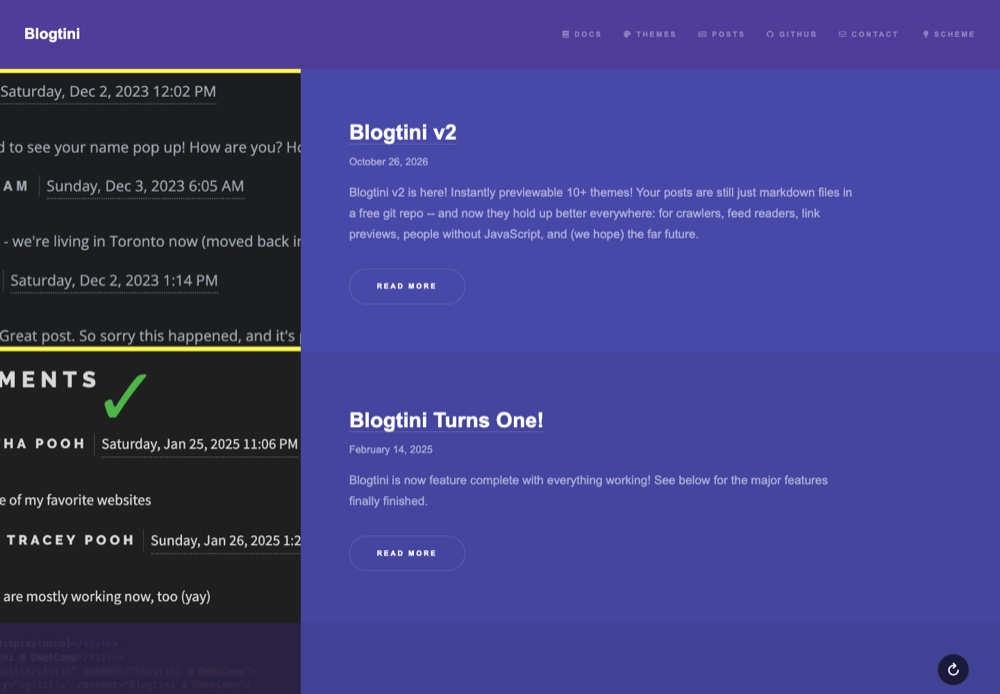
Task: Click the Blogtini site logo
Action: tap(52, 34)
